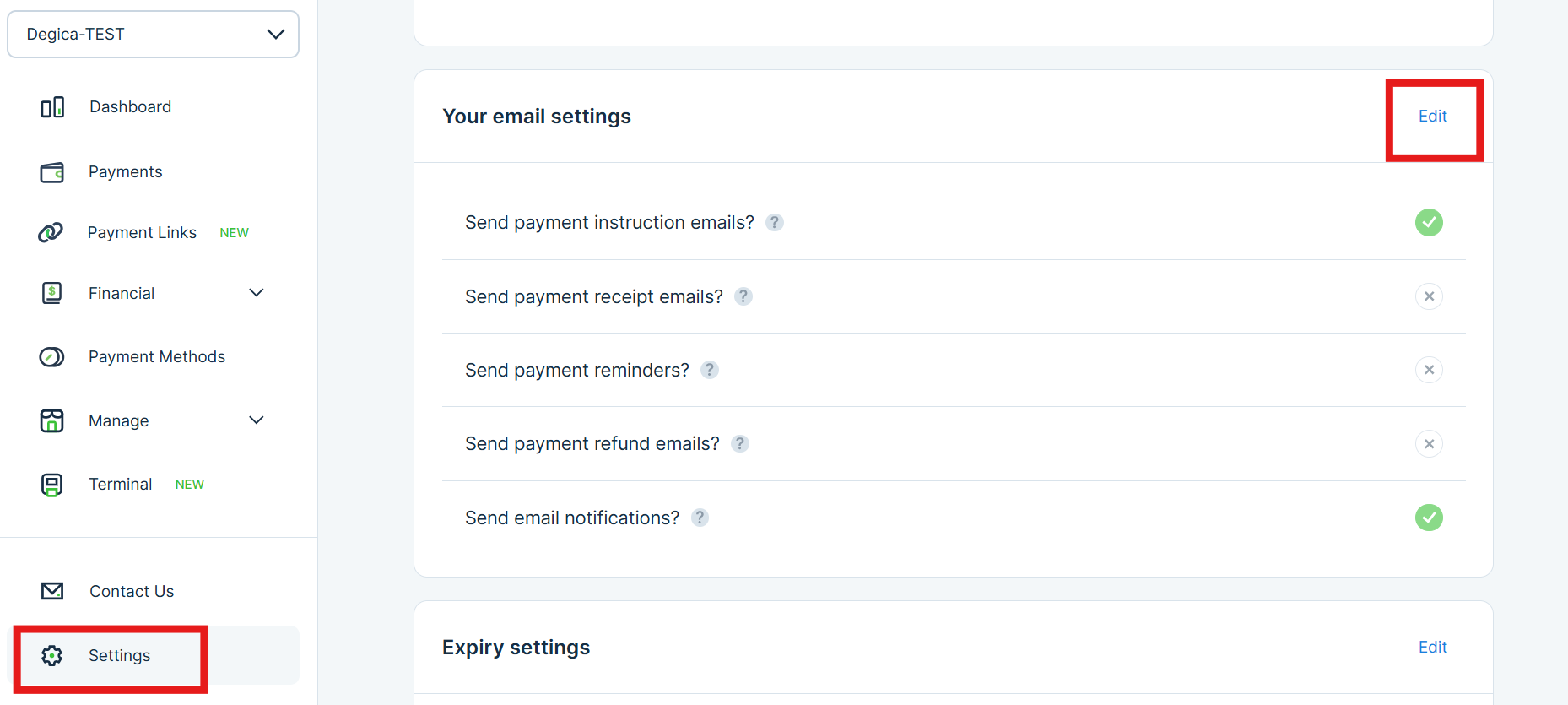Screen dimensions: 1568x705
Task: Click the Settings gear icon
Action: 52,656
